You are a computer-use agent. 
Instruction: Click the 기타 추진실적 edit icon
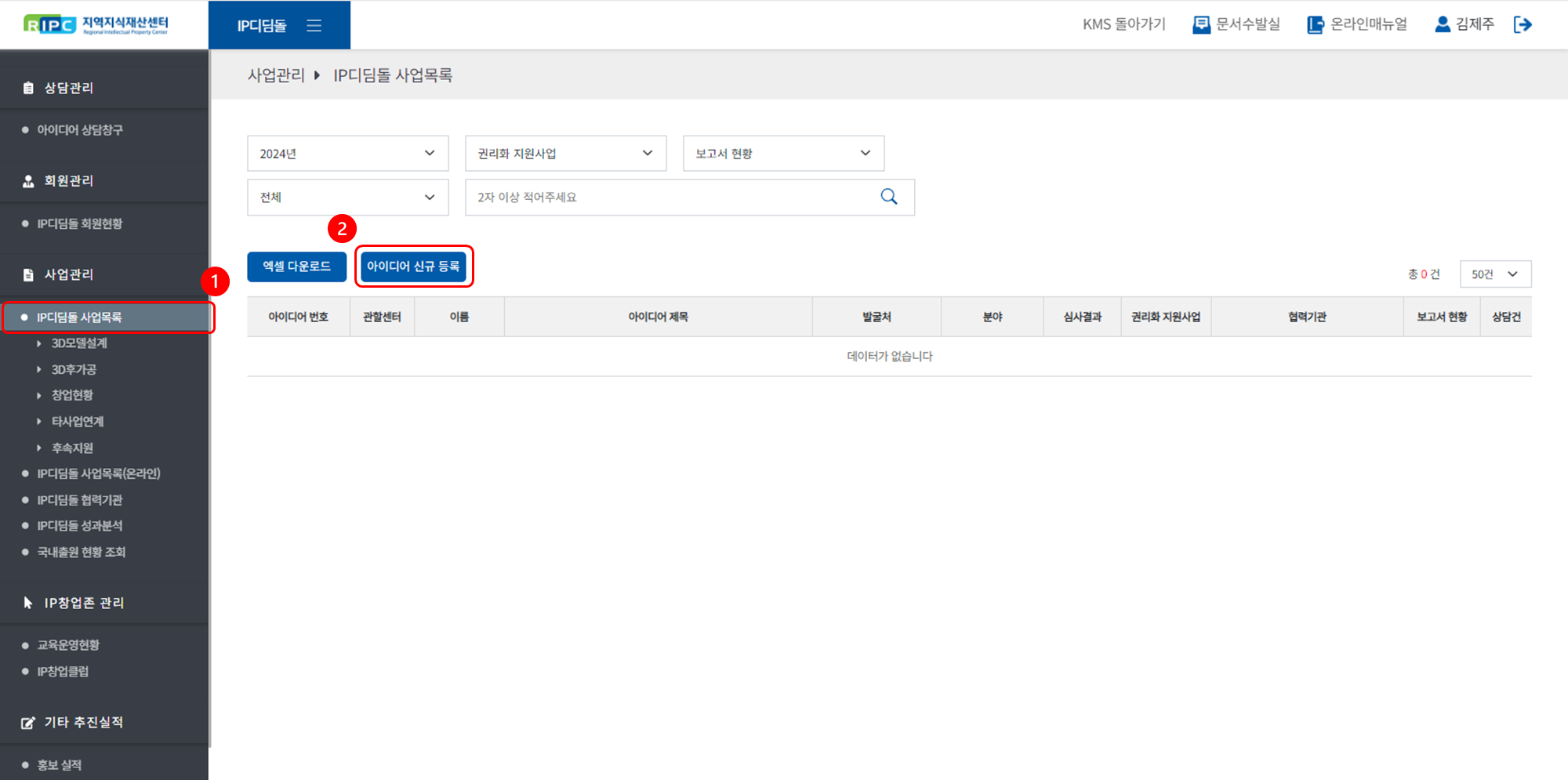pyautogui.click(x=28, y=723)
